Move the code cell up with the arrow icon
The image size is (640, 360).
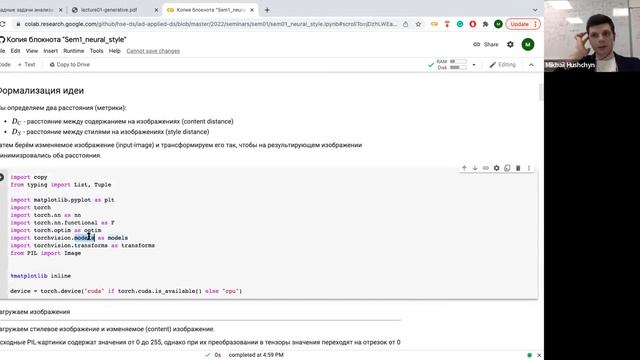click(464, 168)
